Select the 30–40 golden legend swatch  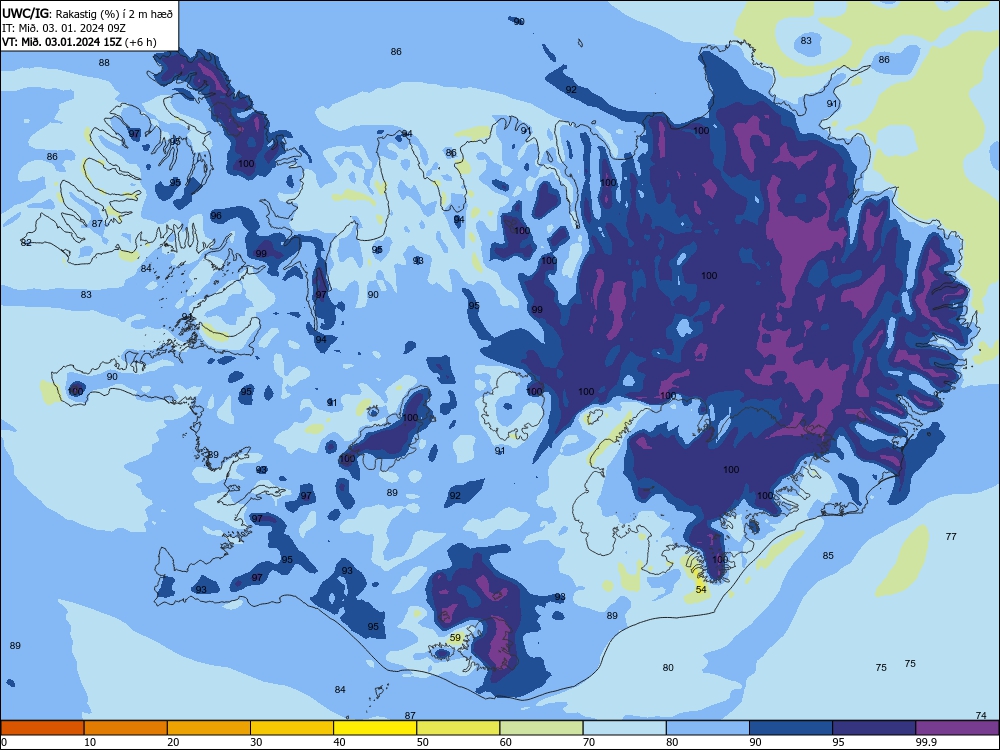tap(292, 728)
